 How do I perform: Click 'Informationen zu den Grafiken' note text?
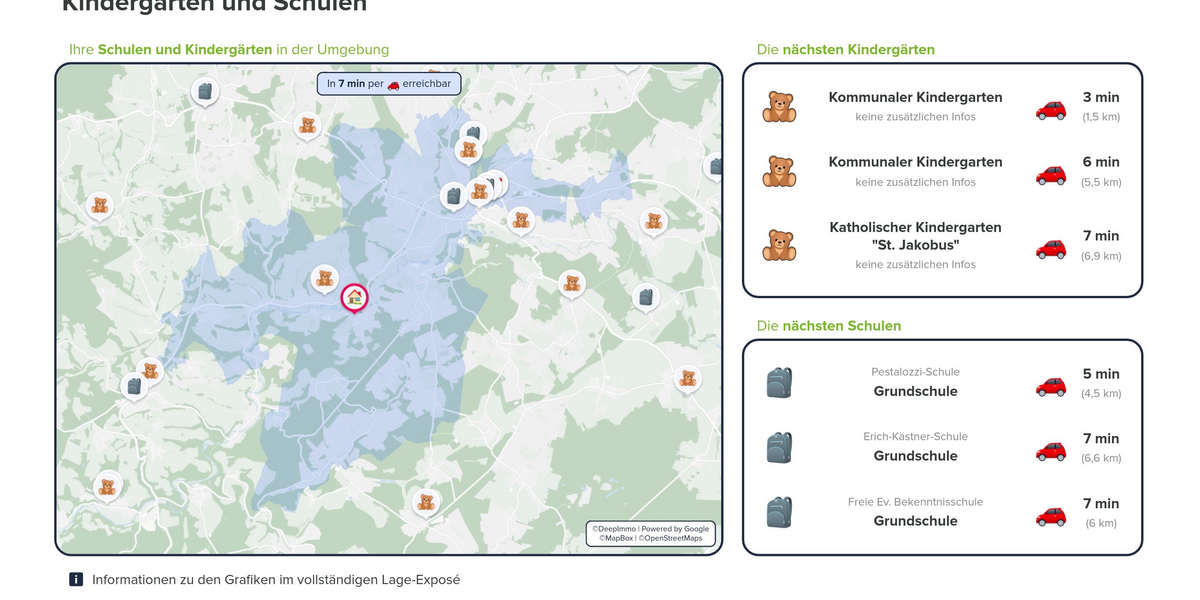(x=275, y=579)
